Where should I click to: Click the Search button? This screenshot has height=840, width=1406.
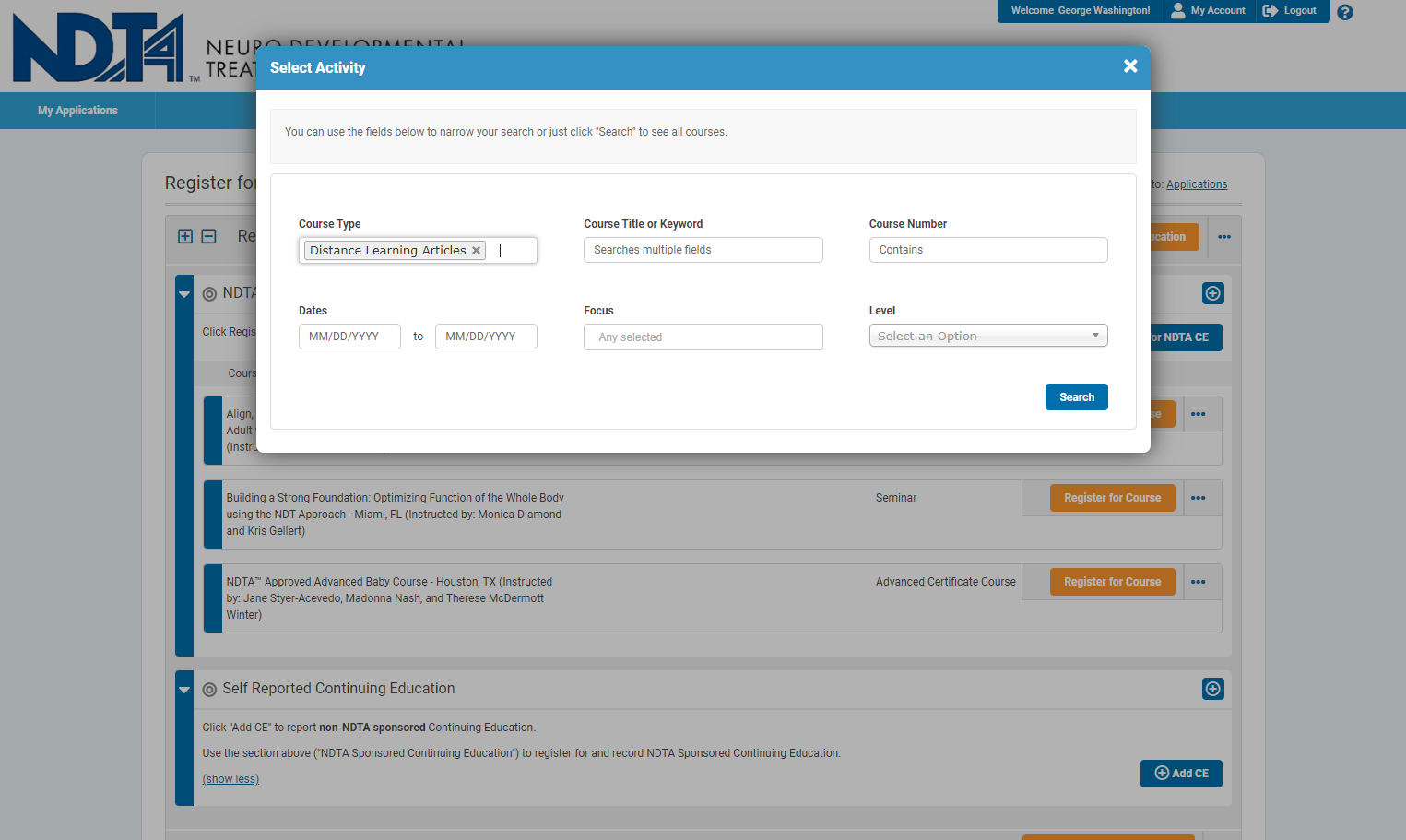click(x=1077, y=397)
